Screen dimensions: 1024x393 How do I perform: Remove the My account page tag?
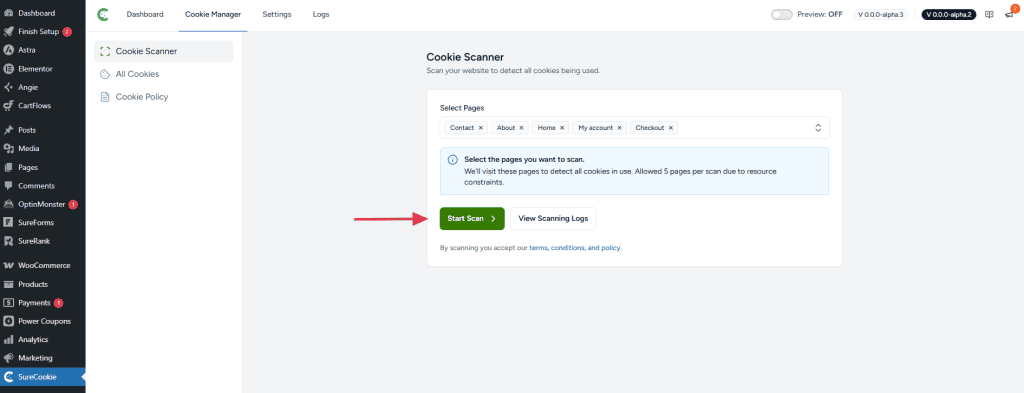pyautogui.click(x=619, y=128)
